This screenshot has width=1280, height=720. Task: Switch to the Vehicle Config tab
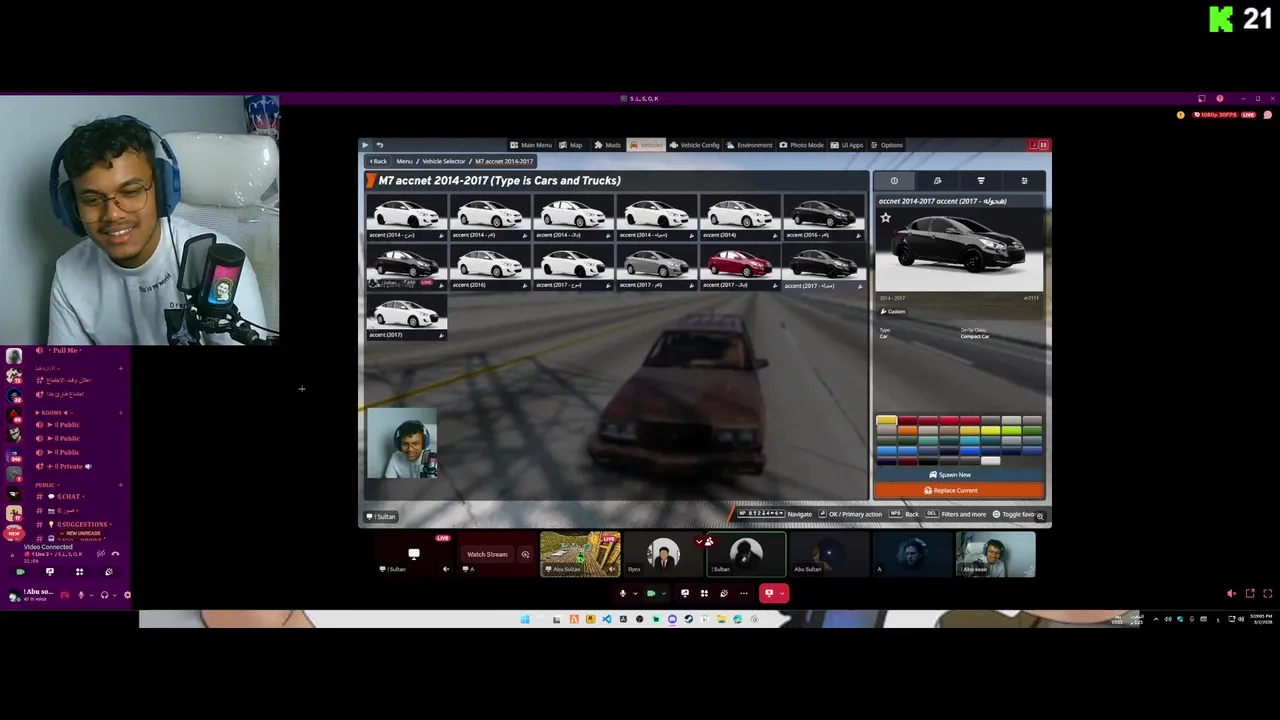694,145
